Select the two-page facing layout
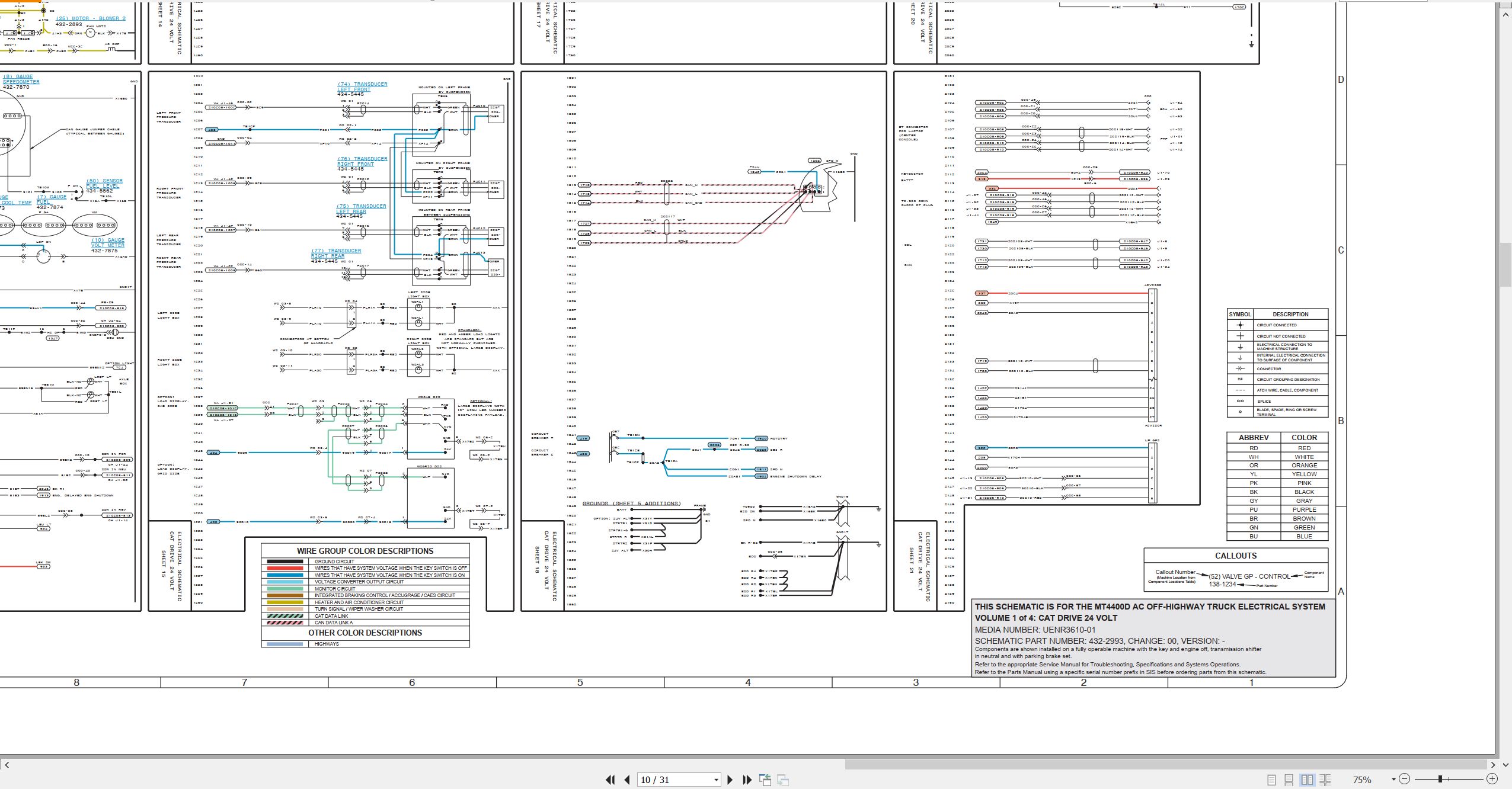1512x789 pixels. pyautogui.click(x=1307, y=780)
